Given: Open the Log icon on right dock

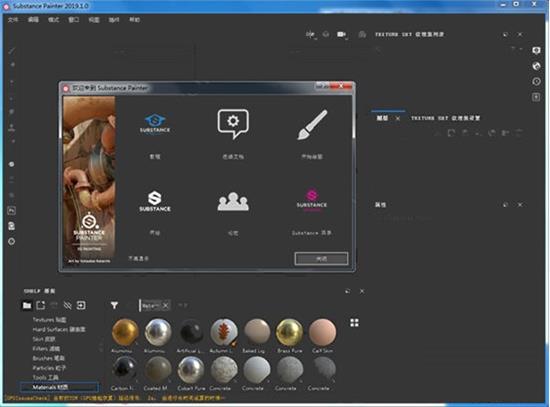Looking at the screenshot, I should coord(536,97).
